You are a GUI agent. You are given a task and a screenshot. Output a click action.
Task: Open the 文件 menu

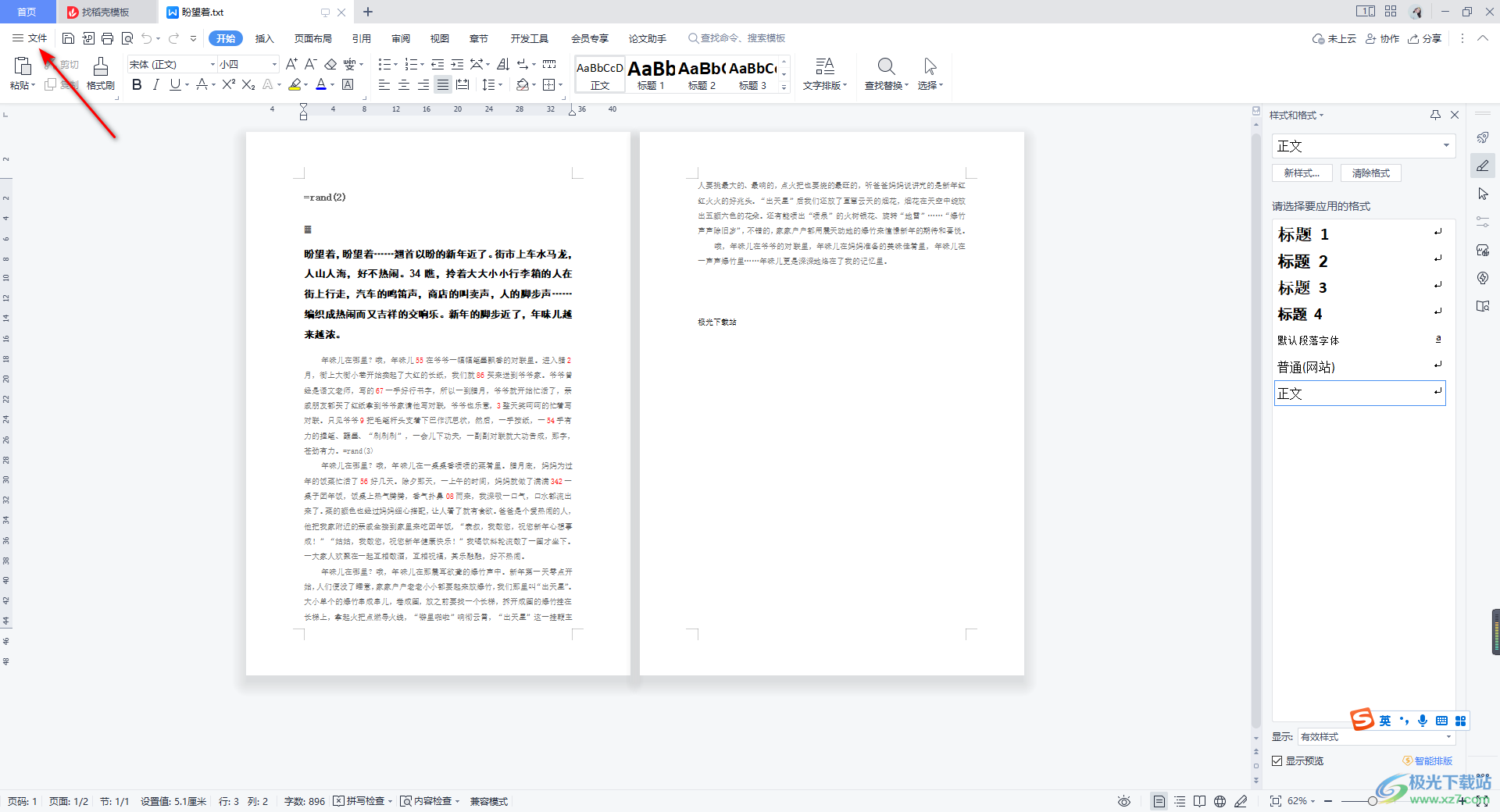click(x=30, y=38)
